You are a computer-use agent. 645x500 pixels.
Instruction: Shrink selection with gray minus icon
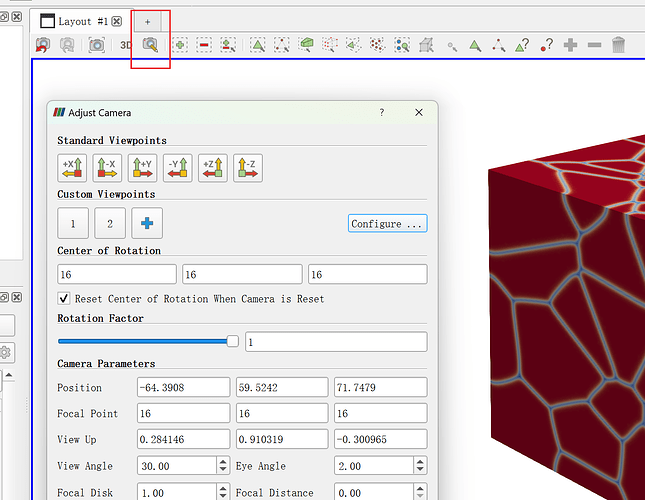tap(594, 45)
